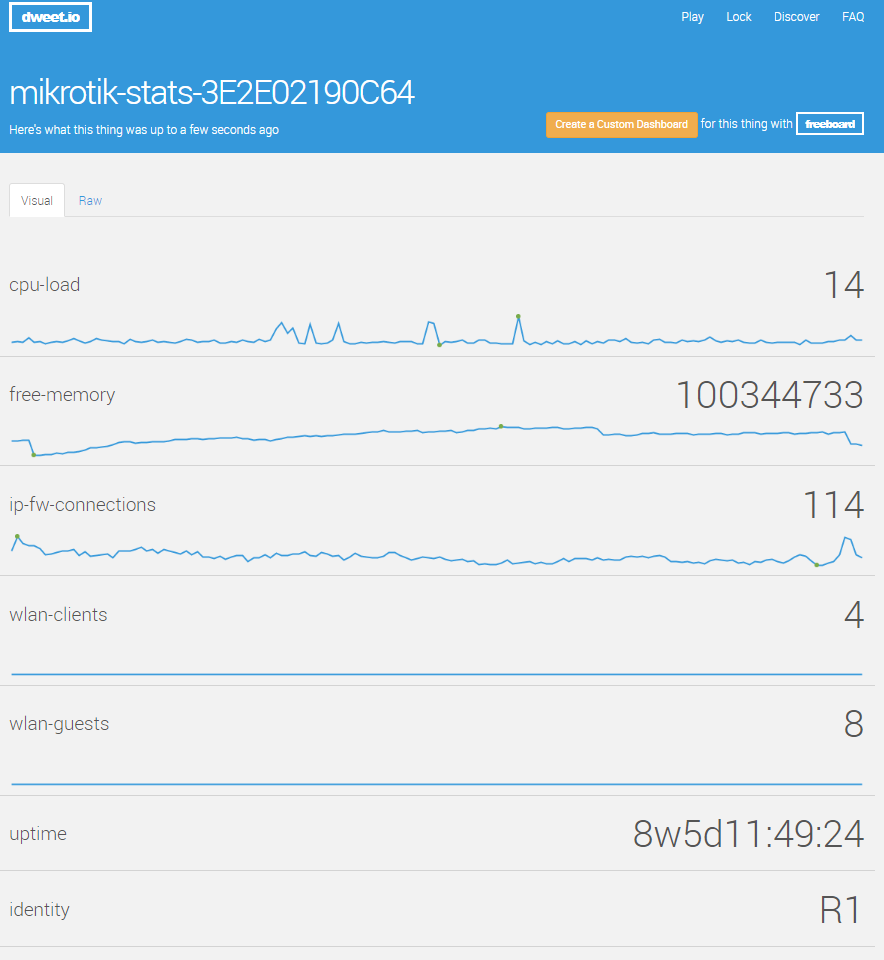Click the 'for this thing with' text

tap(746, 124)
